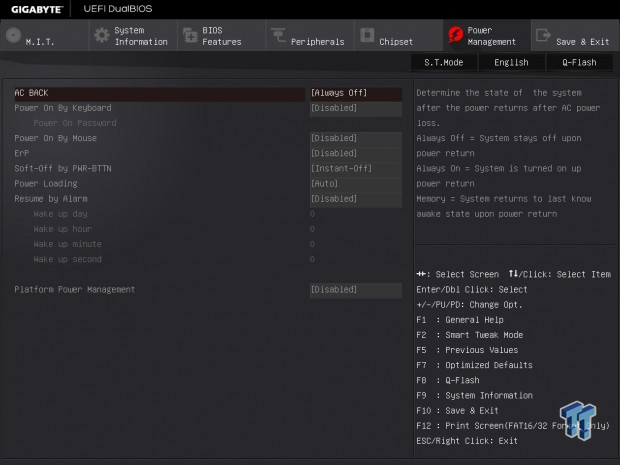Screen dimensions: 620x465
Task: Click the BIOS Features chip icon
Action: coord(190,35)
